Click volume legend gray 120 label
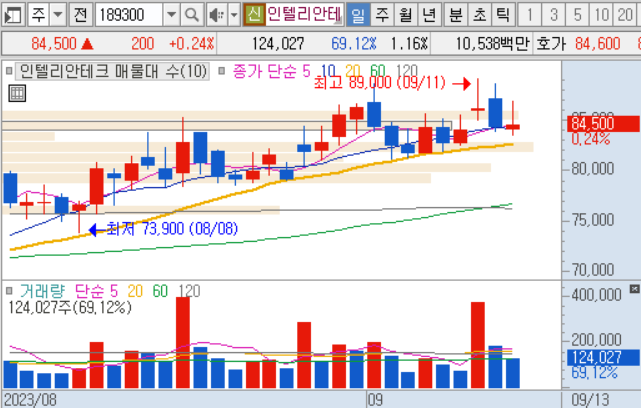 (189, 291)
